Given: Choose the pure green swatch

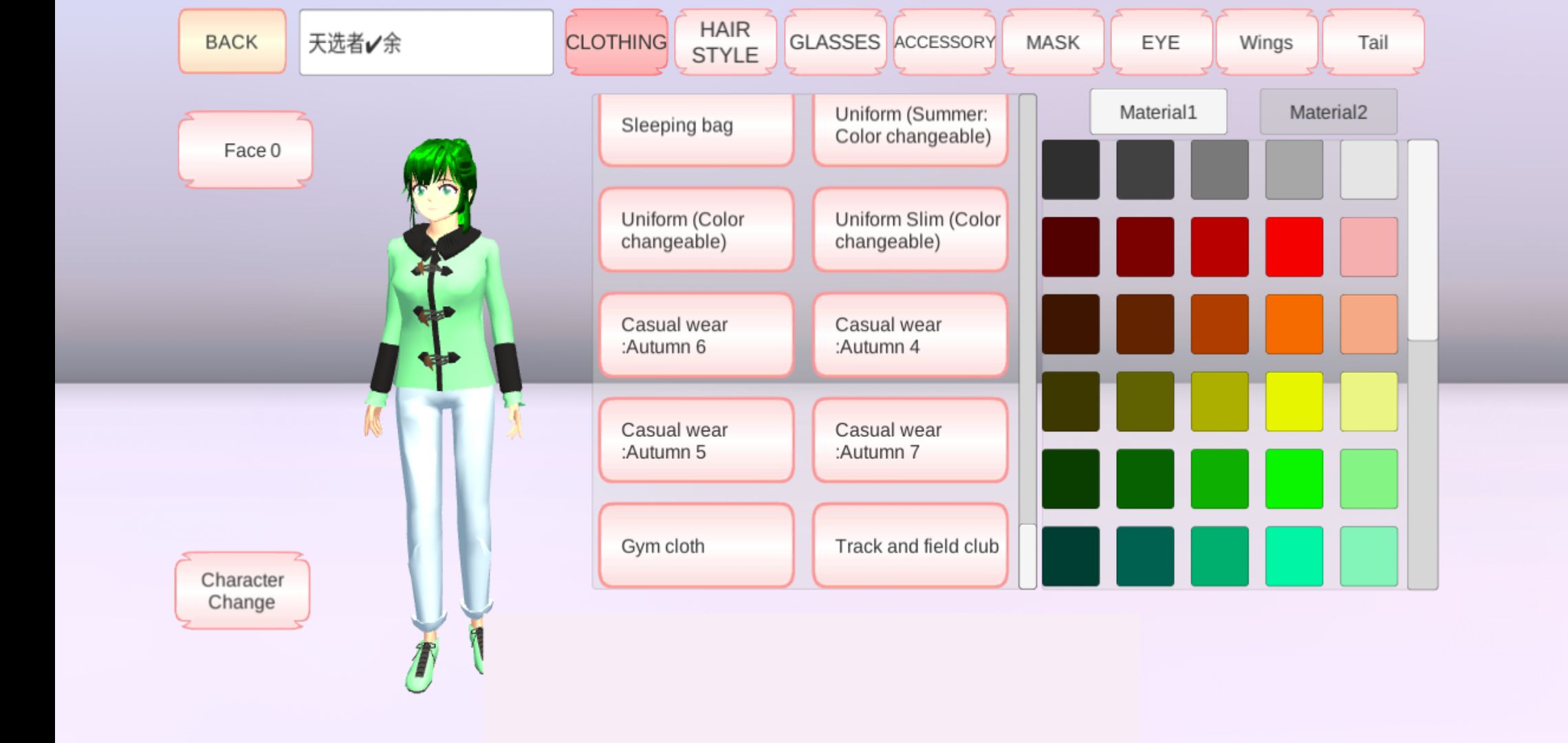Looking at the screenshot, I should coord(1294,479).
